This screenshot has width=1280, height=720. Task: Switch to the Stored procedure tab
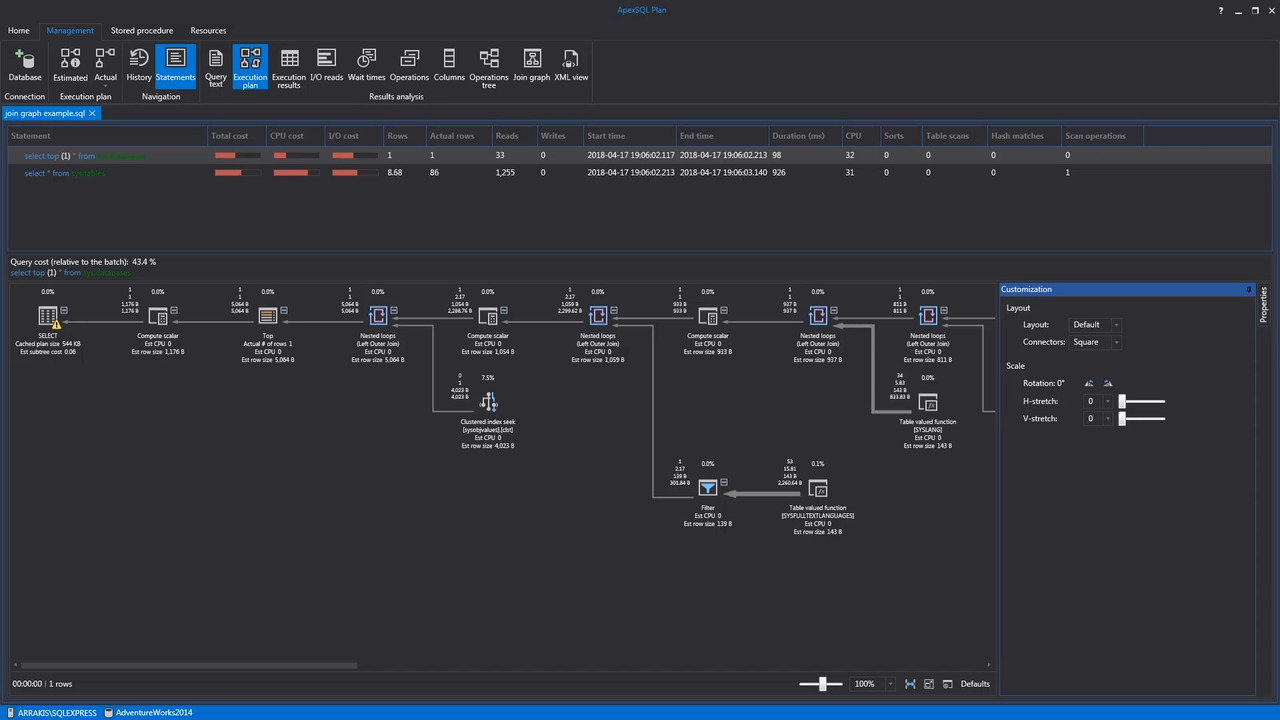tap(142, 30)
